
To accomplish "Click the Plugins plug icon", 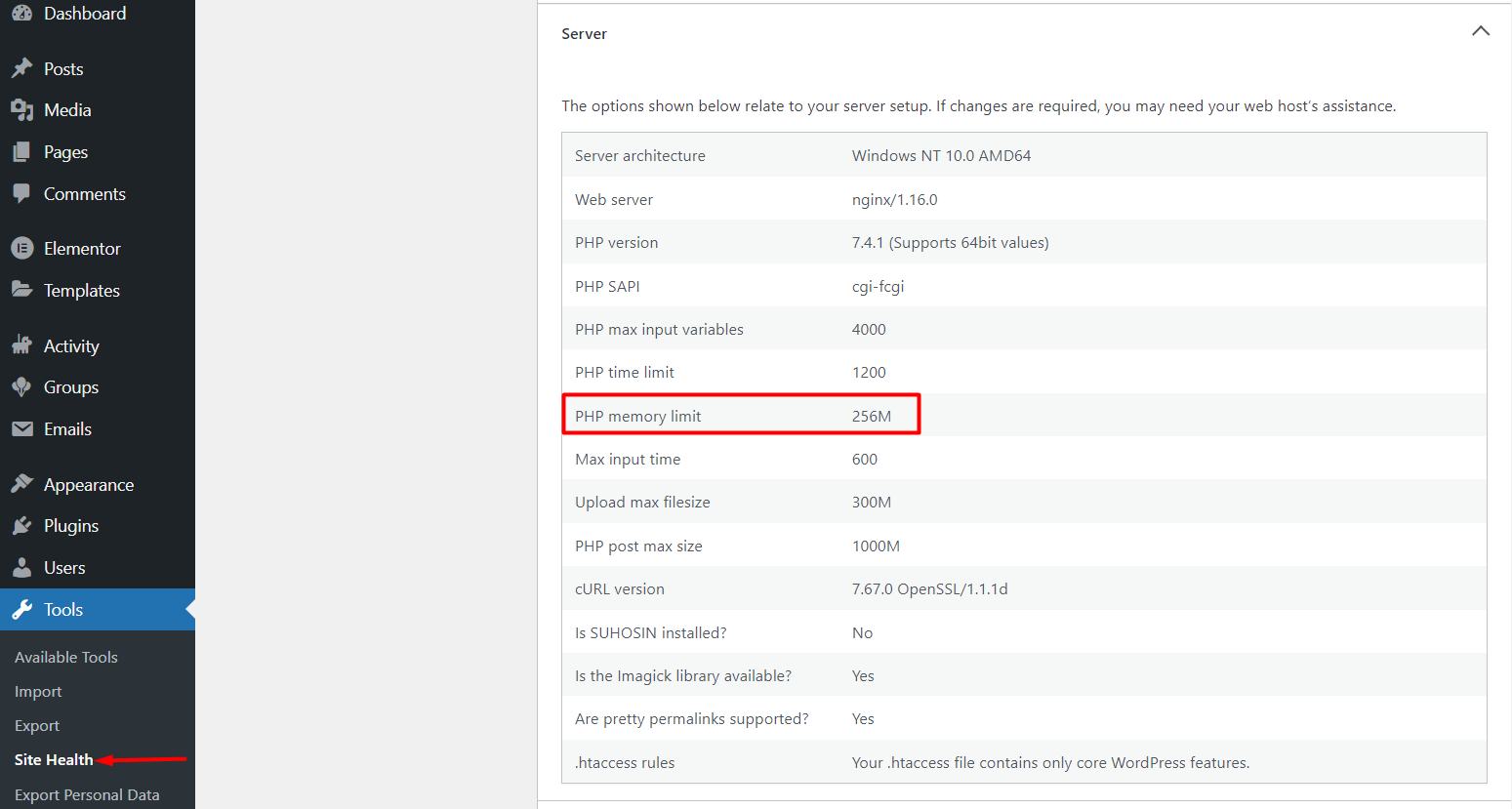I will tap(21, 526).
